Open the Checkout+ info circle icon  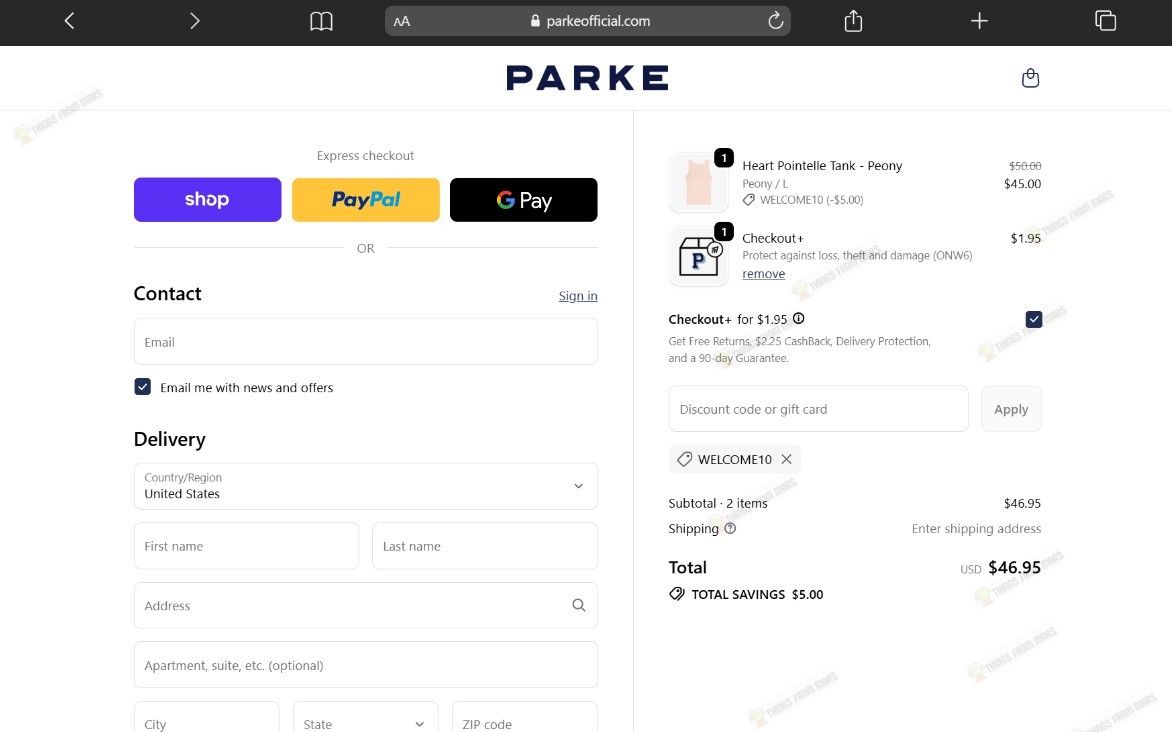[798, 319]
